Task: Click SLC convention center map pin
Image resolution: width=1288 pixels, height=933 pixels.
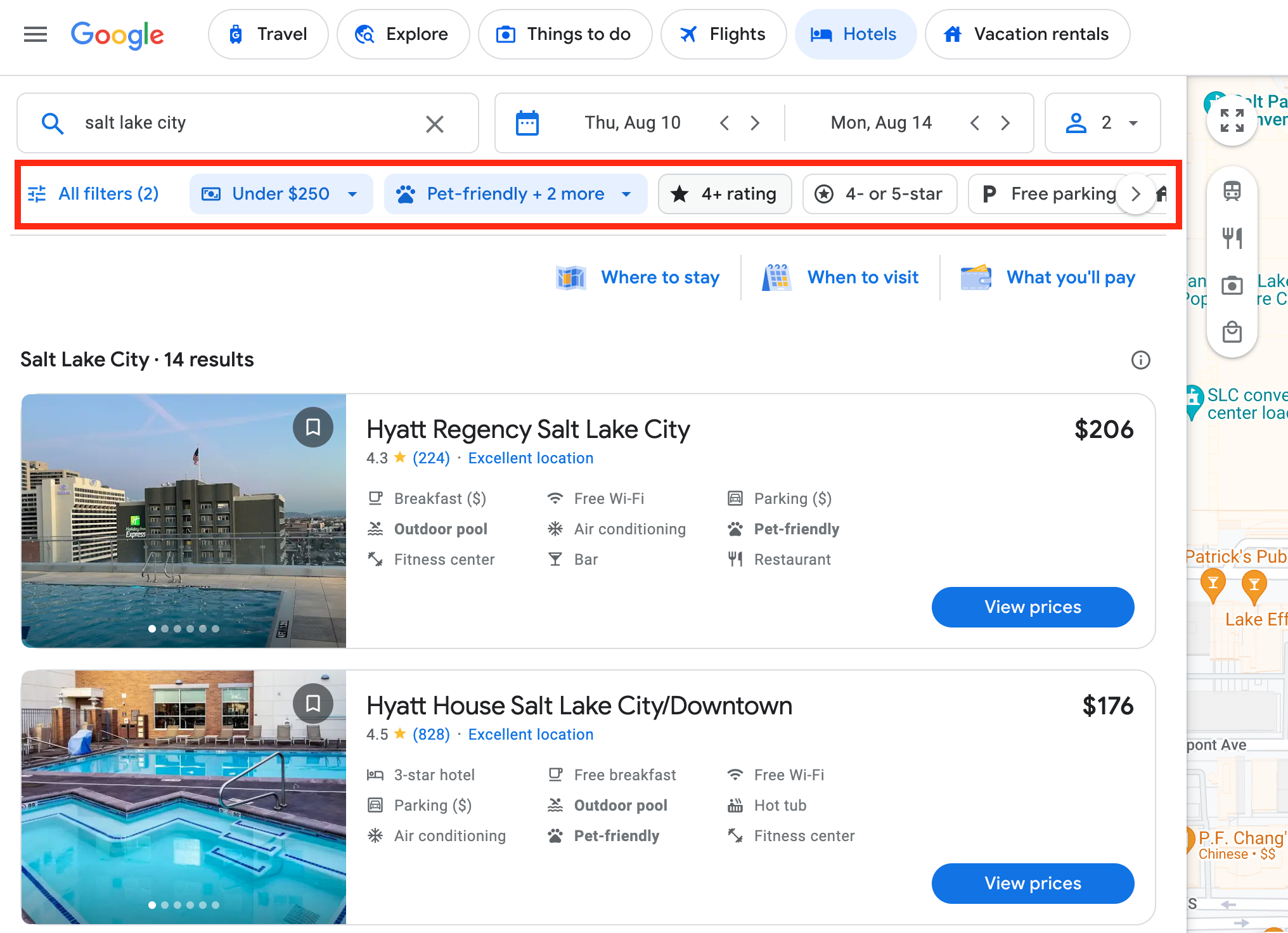Action: click(1194, 402)
